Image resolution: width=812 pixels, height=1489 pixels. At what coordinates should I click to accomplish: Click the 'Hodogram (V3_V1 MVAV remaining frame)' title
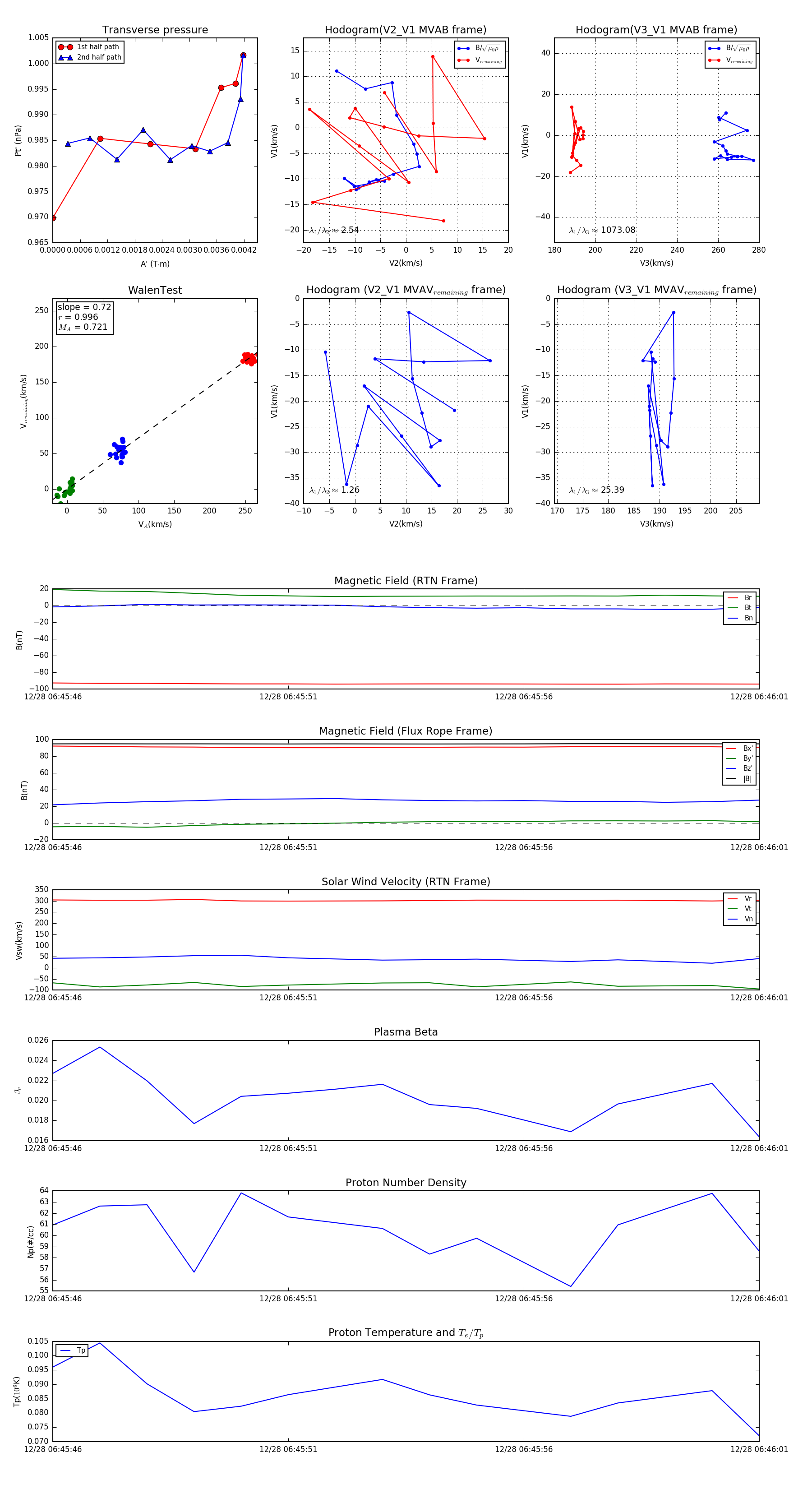point(656,290)
